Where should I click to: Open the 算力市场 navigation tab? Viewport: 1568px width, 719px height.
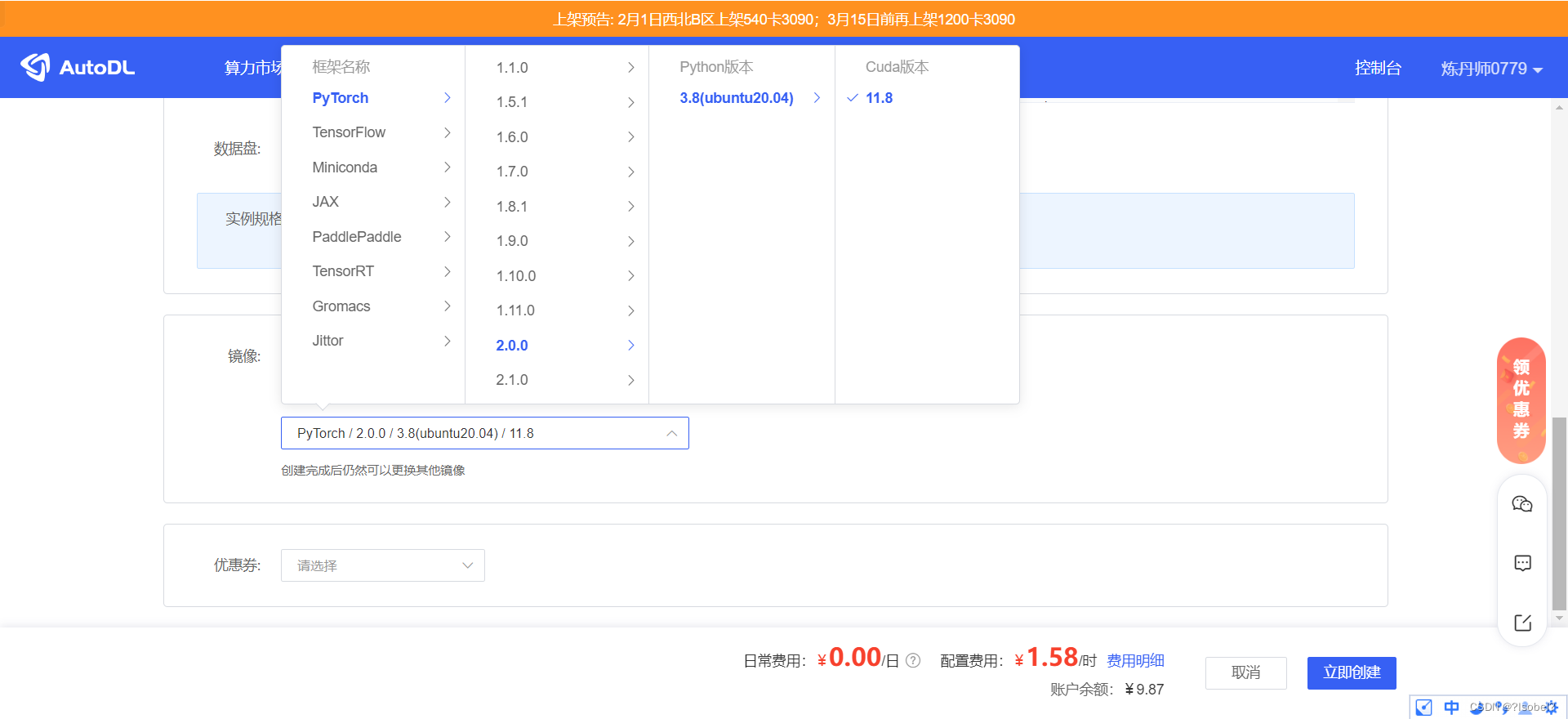pos(253,68)
